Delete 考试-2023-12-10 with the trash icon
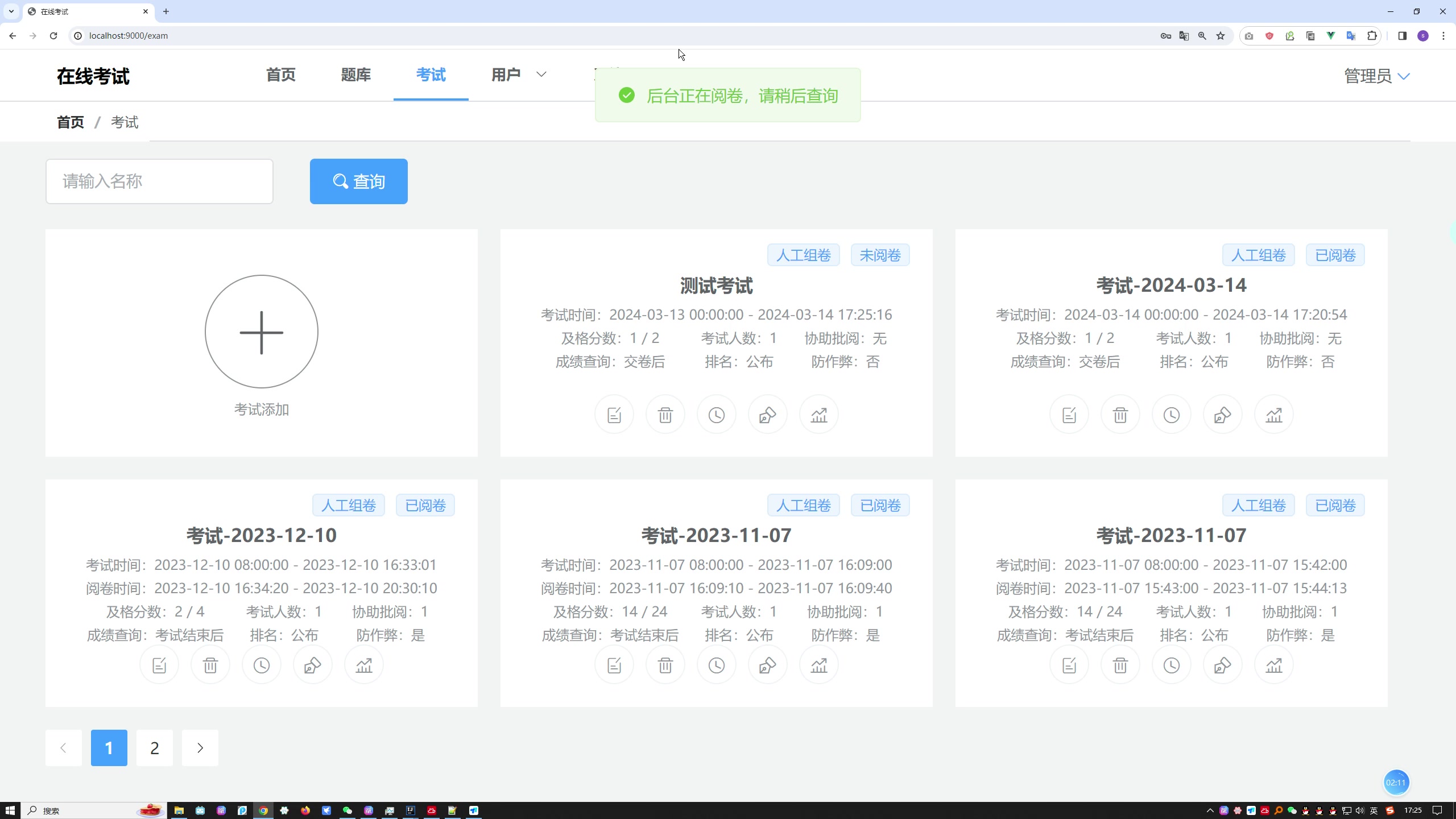The height and width of the screenshot is (819, 1456). 210,665
